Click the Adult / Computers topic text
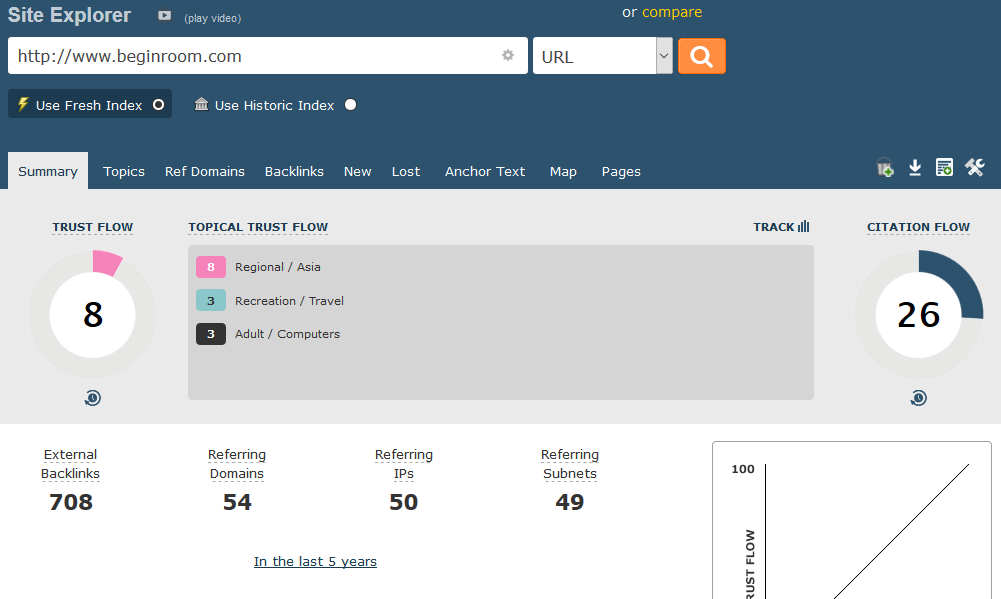This screenshot has width=1001, height=599. pyautogui.click(x=287, y=334)
